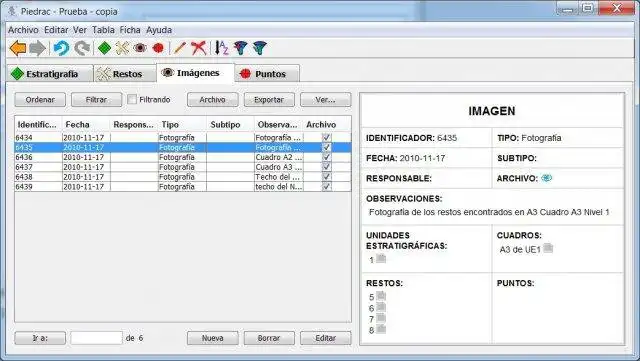
Task: Click the gray redo arrow icon
Action: (82, 48)
